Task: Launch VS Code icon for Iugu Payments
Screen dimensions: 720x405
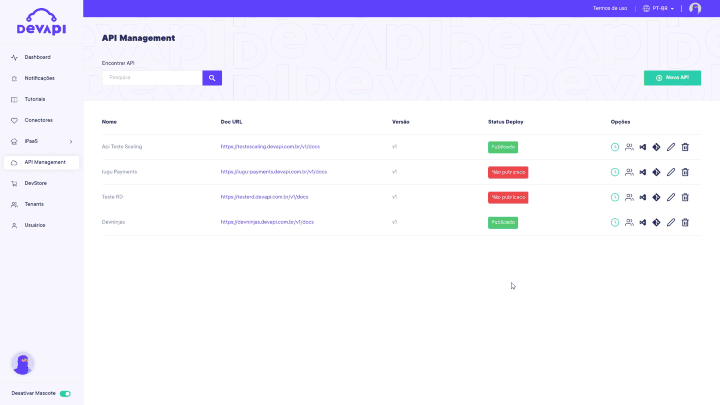Action: coord(643,172)
